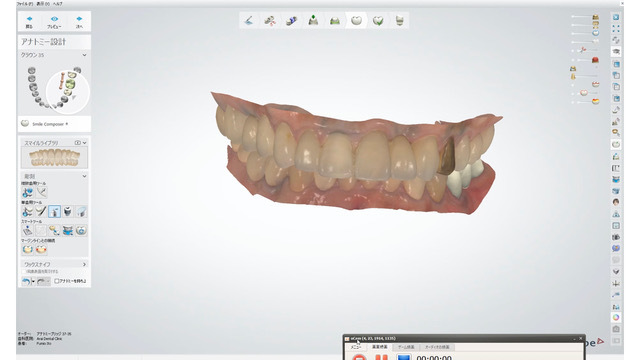The width and height of the screenshot is (640, 360).
Task: Open the first workflow step with blade icon
Action: (x=249, y=20)
